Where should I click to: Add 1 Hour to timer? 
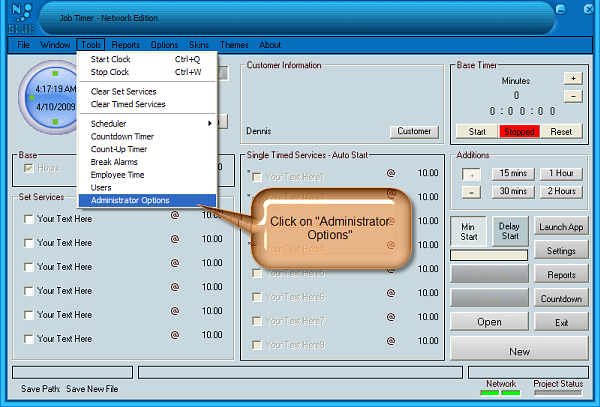[x=561, y=173]
